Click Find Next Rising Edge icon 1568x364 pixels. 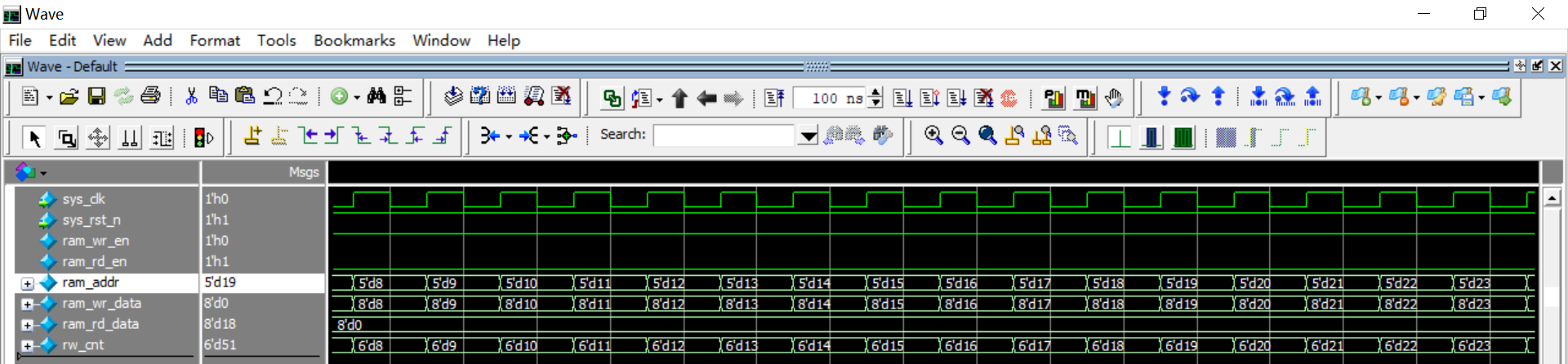point(442,135)
